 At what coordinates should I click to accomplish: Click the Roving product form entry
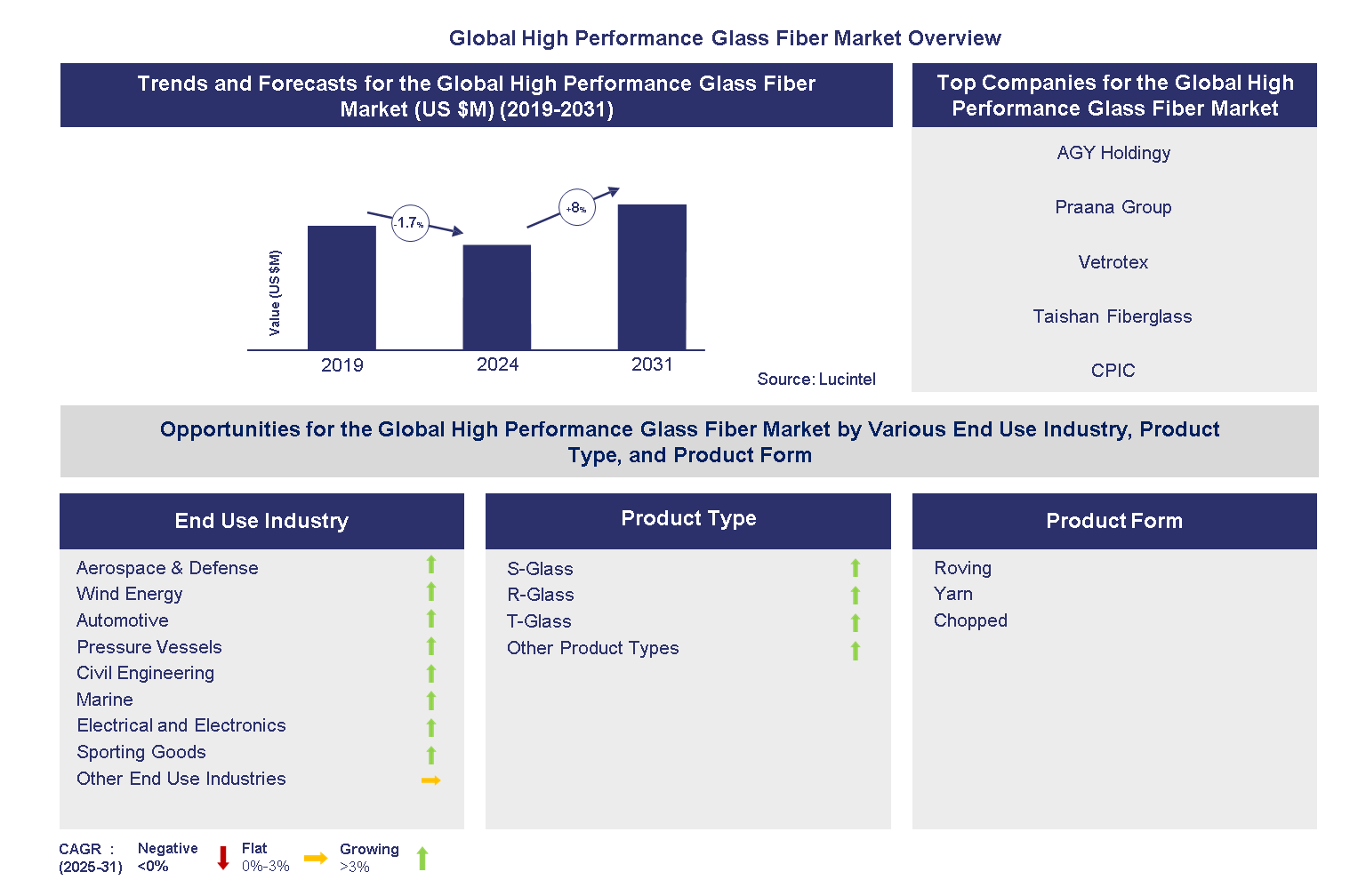click(x=962, y=568)
